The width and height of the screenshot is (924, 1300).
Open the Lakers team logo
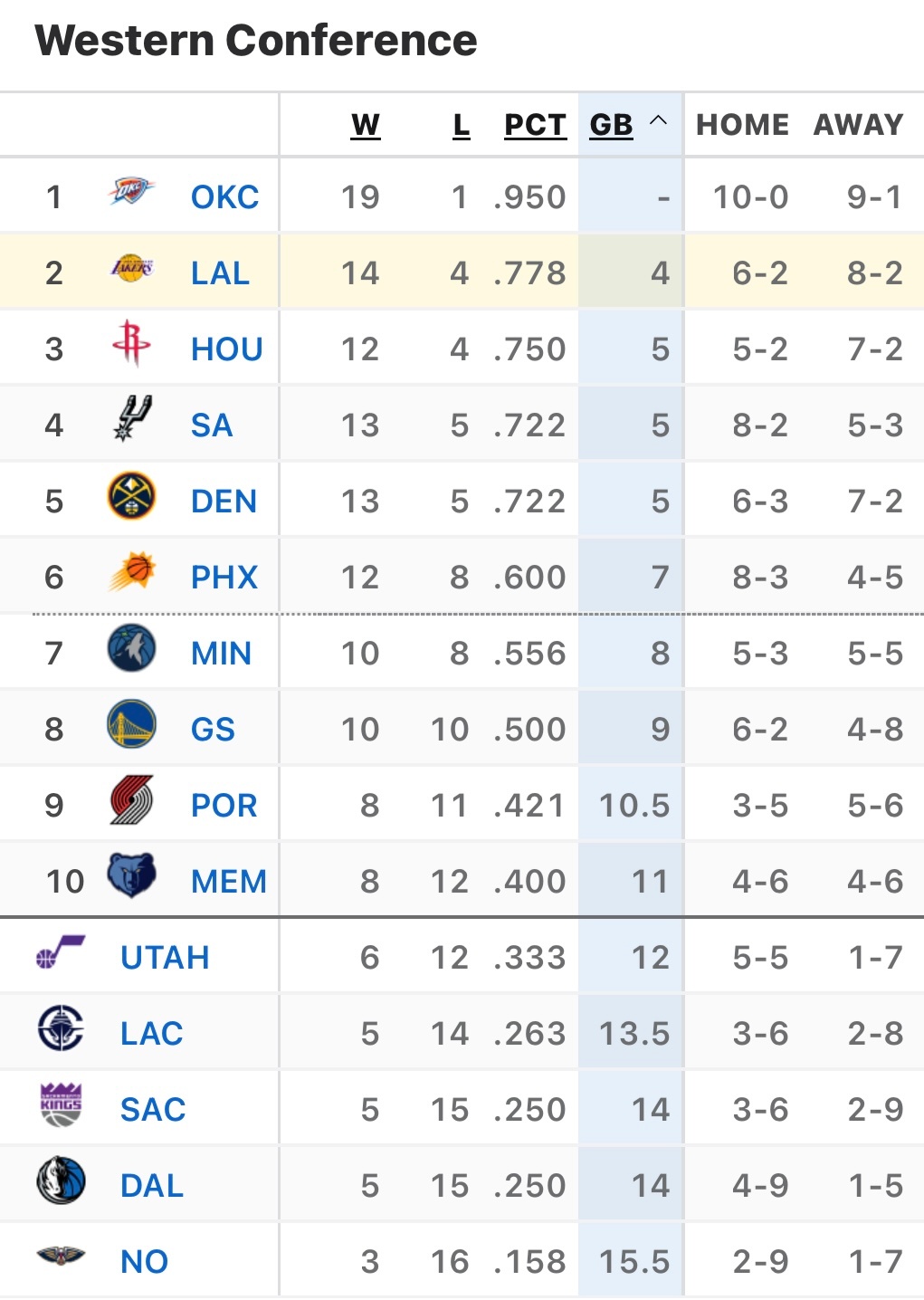(131, 269)
